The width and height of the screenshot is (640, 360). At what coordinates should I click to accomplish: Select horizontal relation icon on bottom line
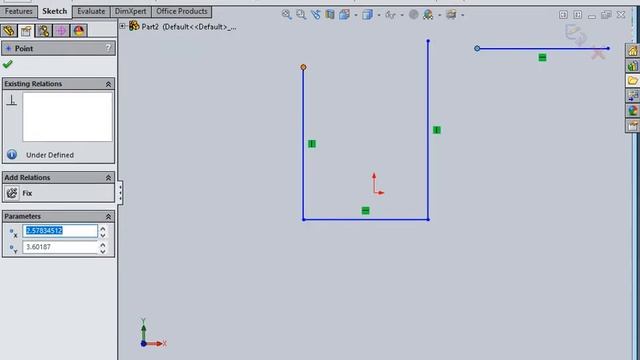point(365,211)
